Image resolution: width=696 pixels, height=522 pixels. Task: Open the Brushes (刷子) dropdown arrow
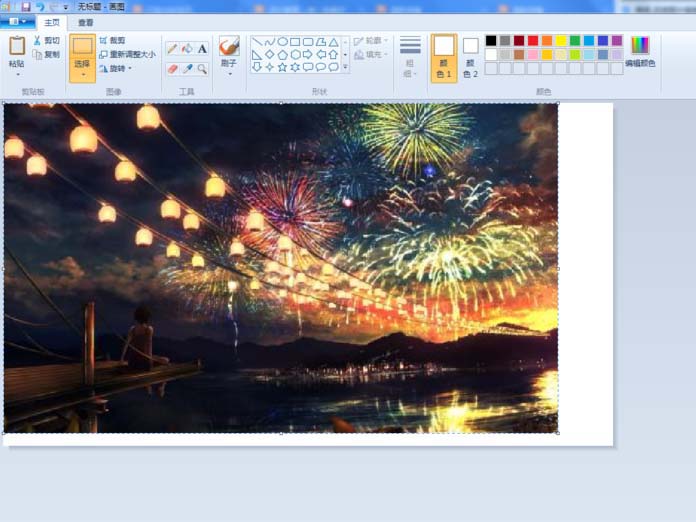pyautogui.click(x=230, y=74)
